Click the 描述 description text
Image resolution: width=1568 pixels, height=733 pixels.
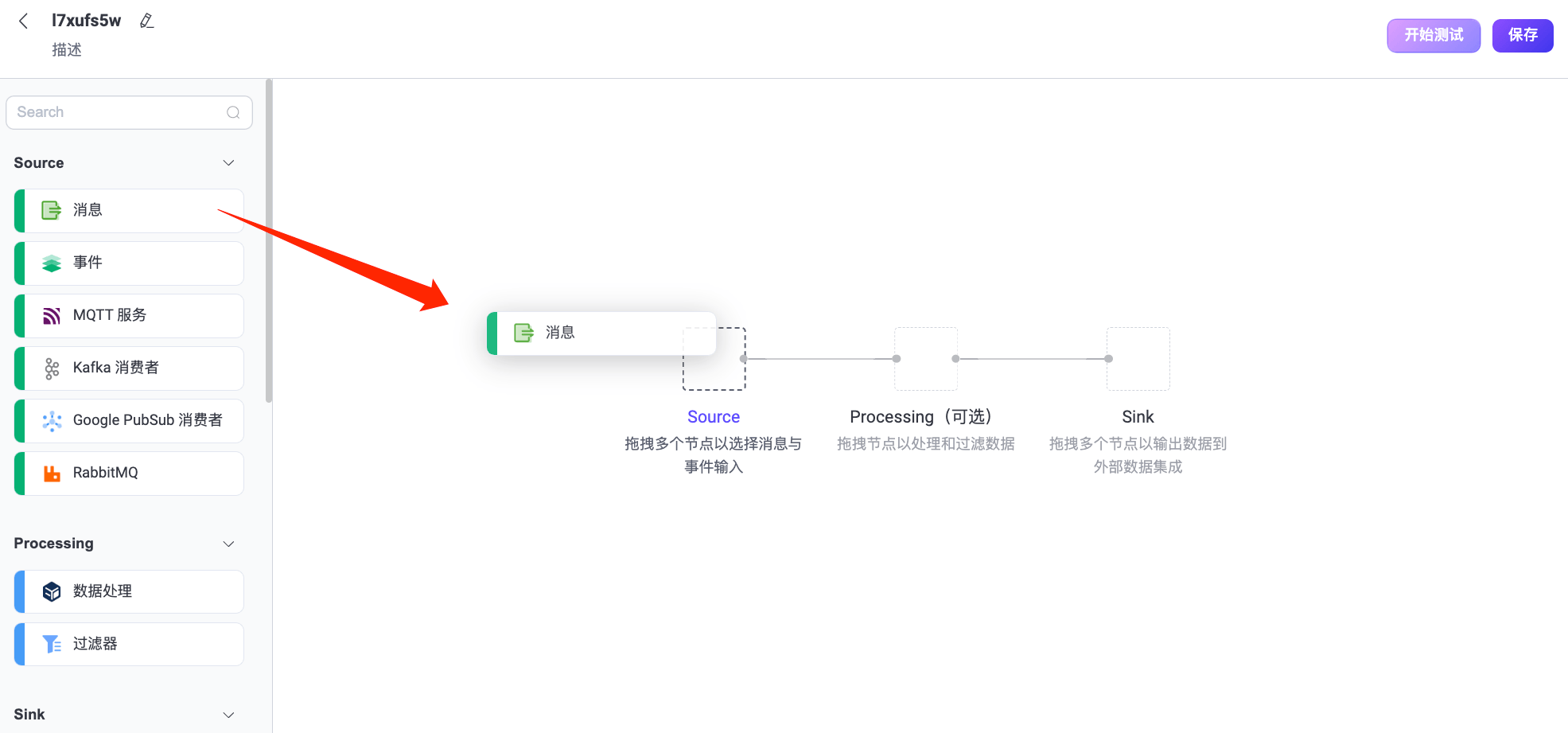(67, 49)
